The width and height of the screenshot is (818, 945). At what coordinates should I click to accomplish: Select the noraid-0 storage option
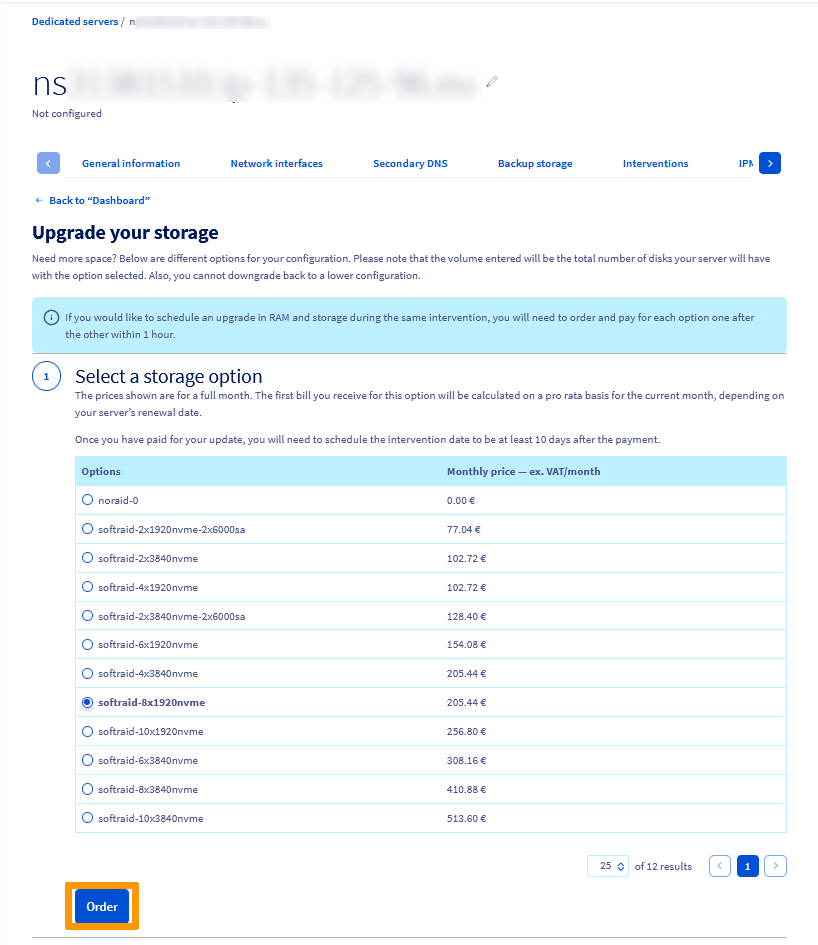pyautogui.click(x=87, y=500)
